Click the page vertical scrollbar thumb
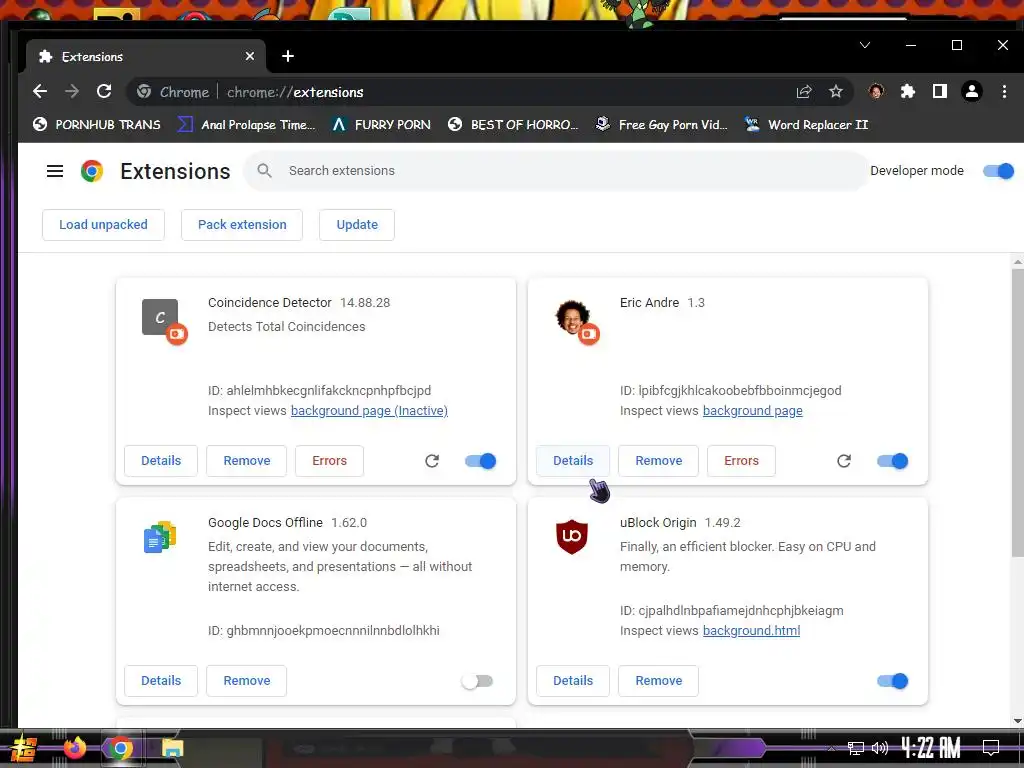This screenshot has height=768, width=1024. click(x=1017, y=411)
